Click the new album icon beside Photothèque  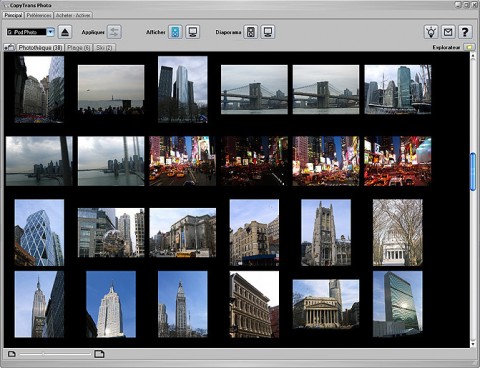tap(9, 48)
